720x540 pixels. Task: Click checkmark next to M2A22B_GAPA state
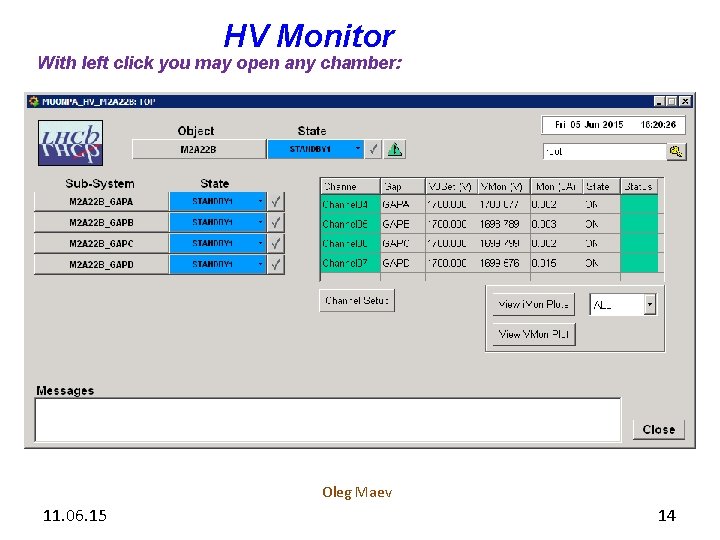coord(276,202)
